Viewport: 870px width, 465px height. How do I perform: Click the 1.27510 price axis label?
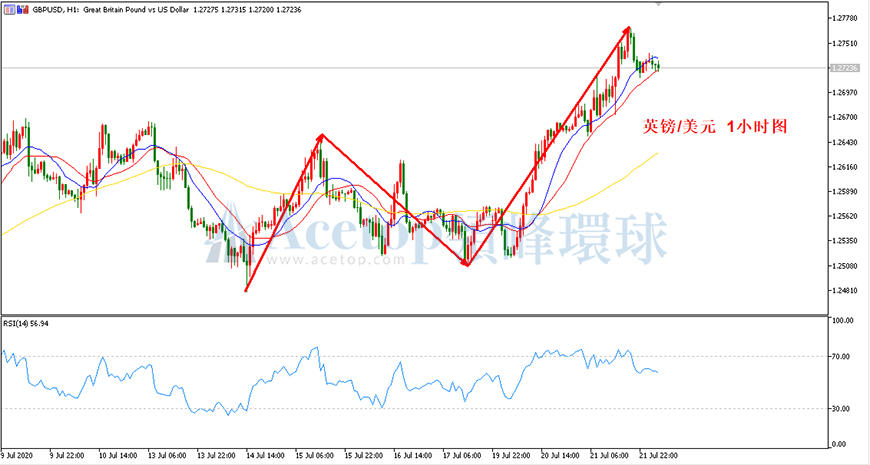click(x=844, y=43)
